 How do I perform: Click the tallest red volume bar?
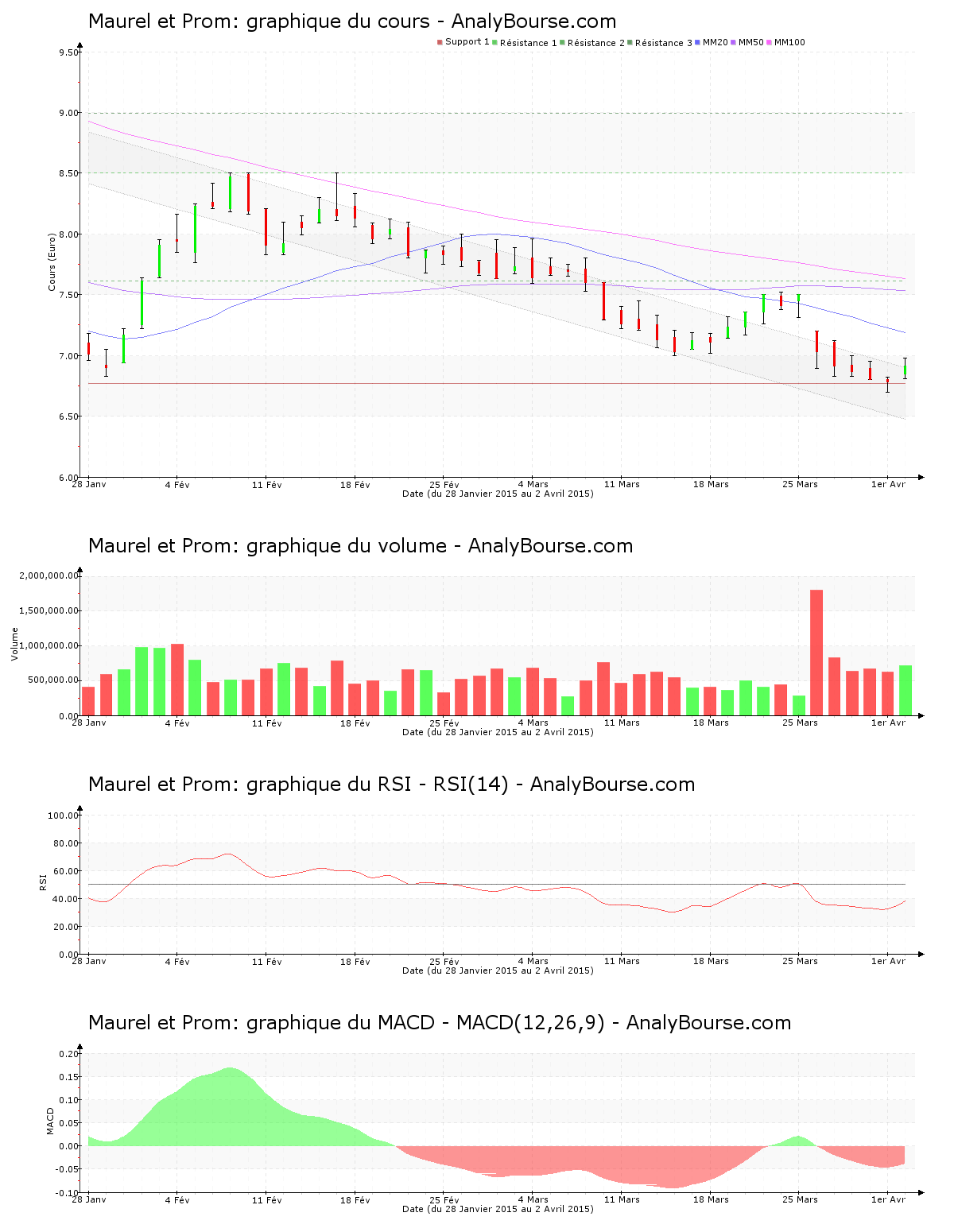816,652
